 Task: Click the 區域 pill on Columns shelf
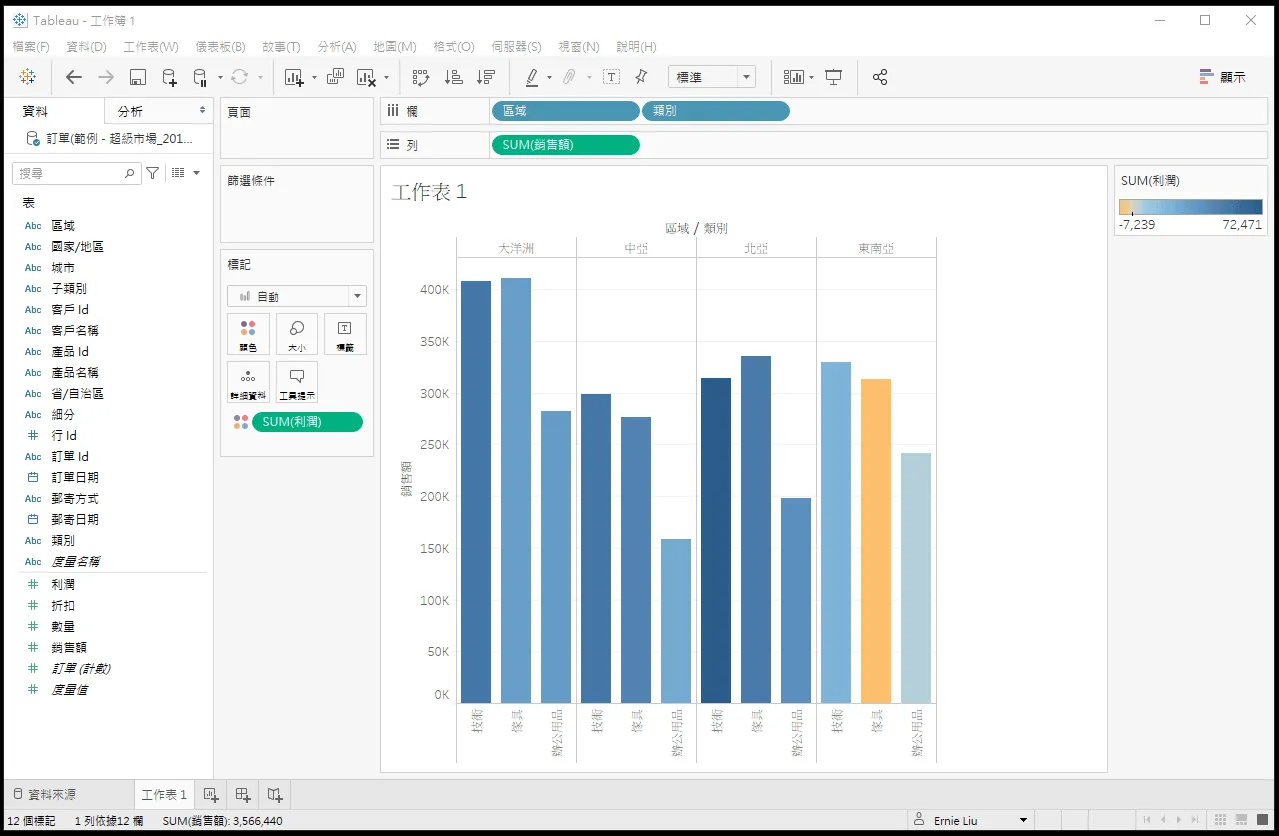565,111
